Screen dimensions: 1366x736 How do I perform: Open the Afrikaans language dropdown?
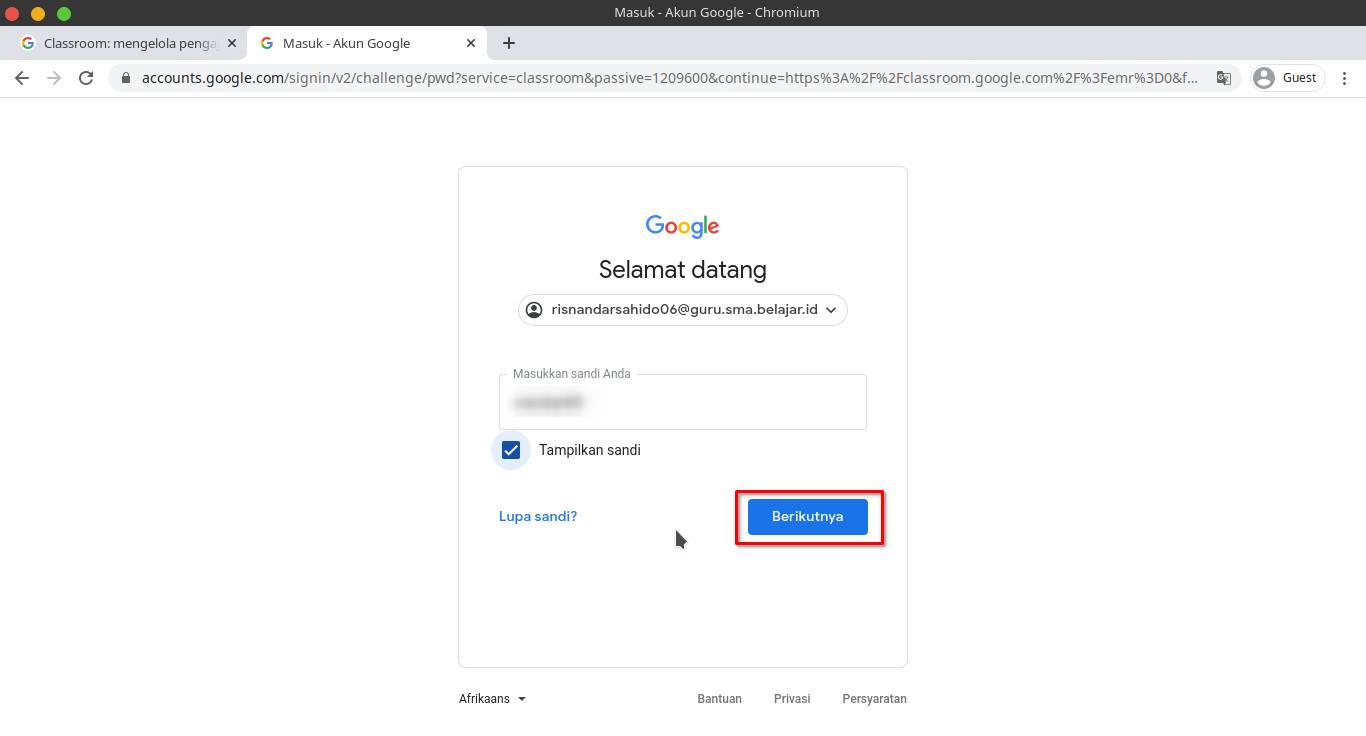click(x=492, y=699)
